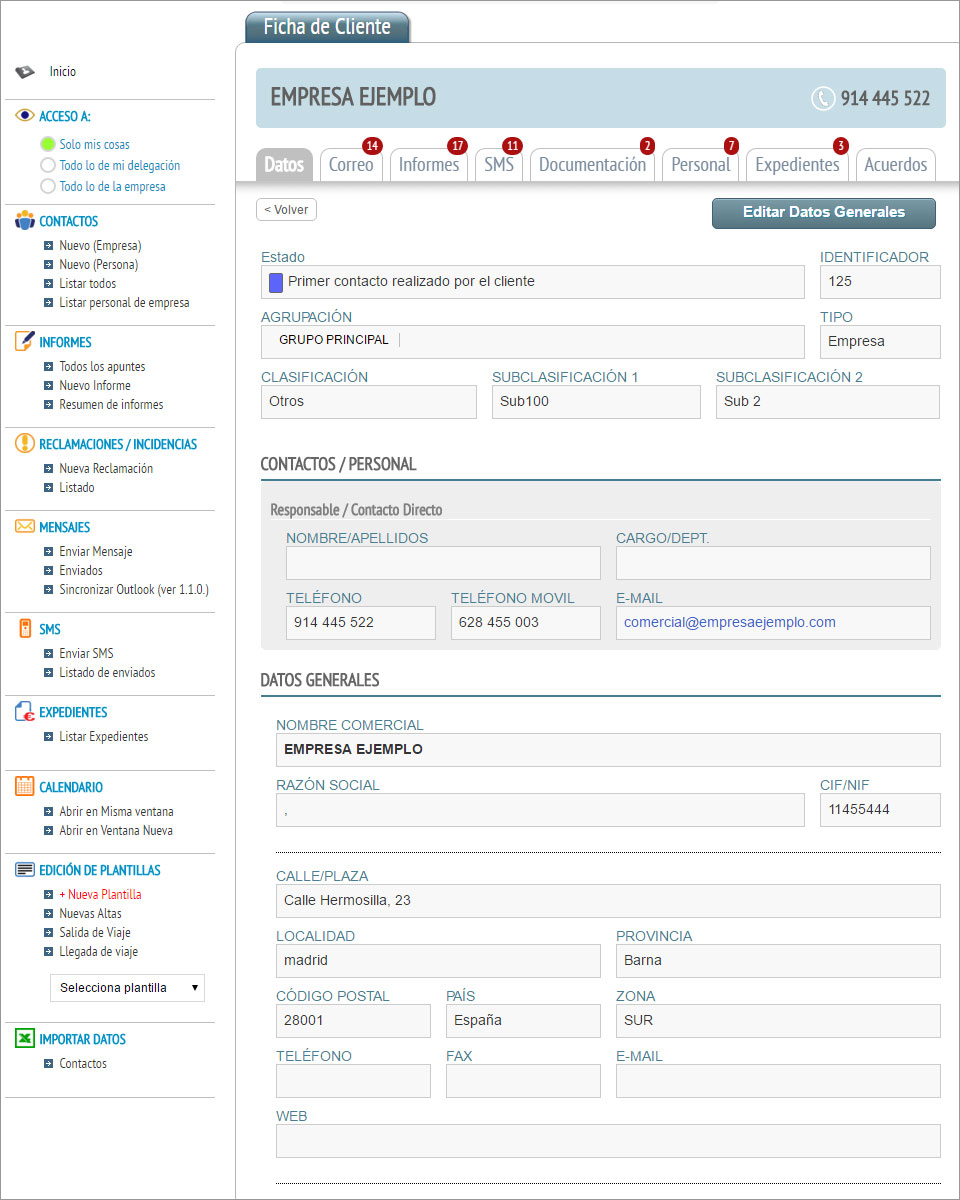Open the Correo tab
The width and height of the screenshot is (960, 1200).
click(x=351, y=165)
